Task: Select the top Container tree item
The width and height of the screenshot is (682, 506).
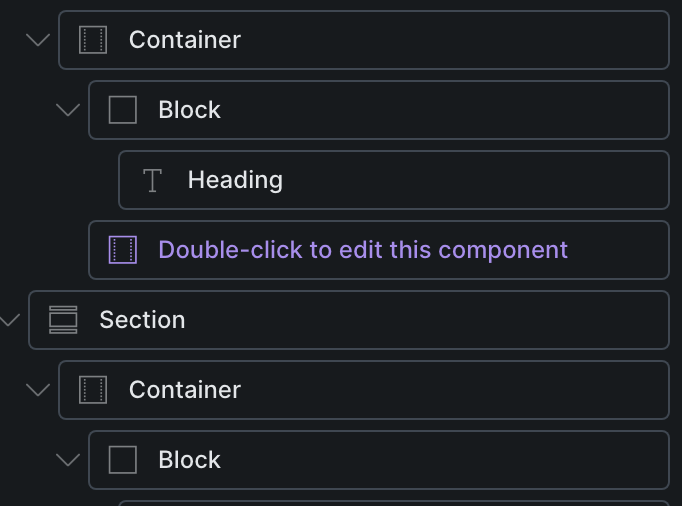Action: [364, 40]
